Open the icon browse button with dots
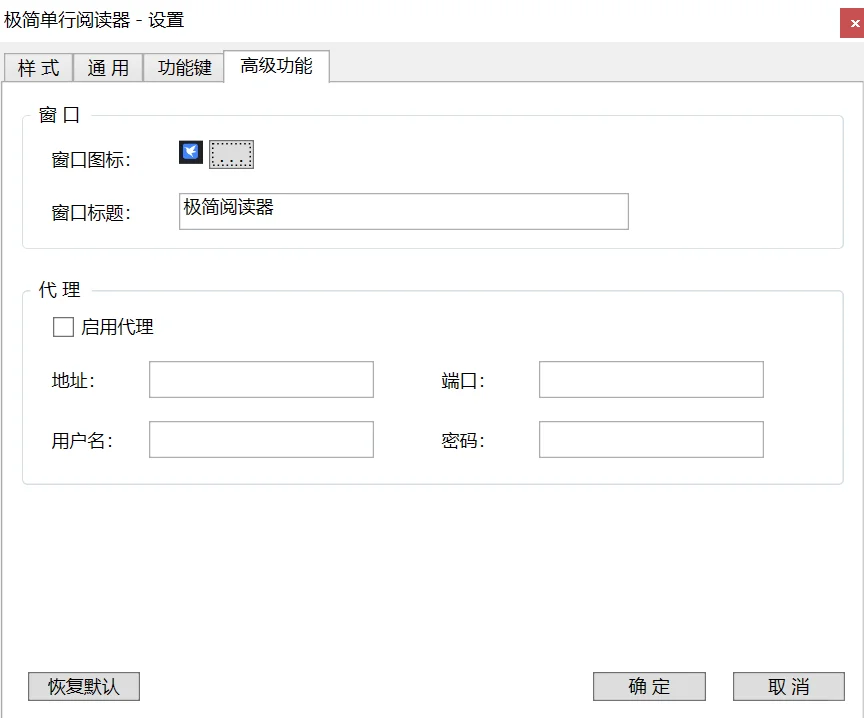 click(231, 154)
